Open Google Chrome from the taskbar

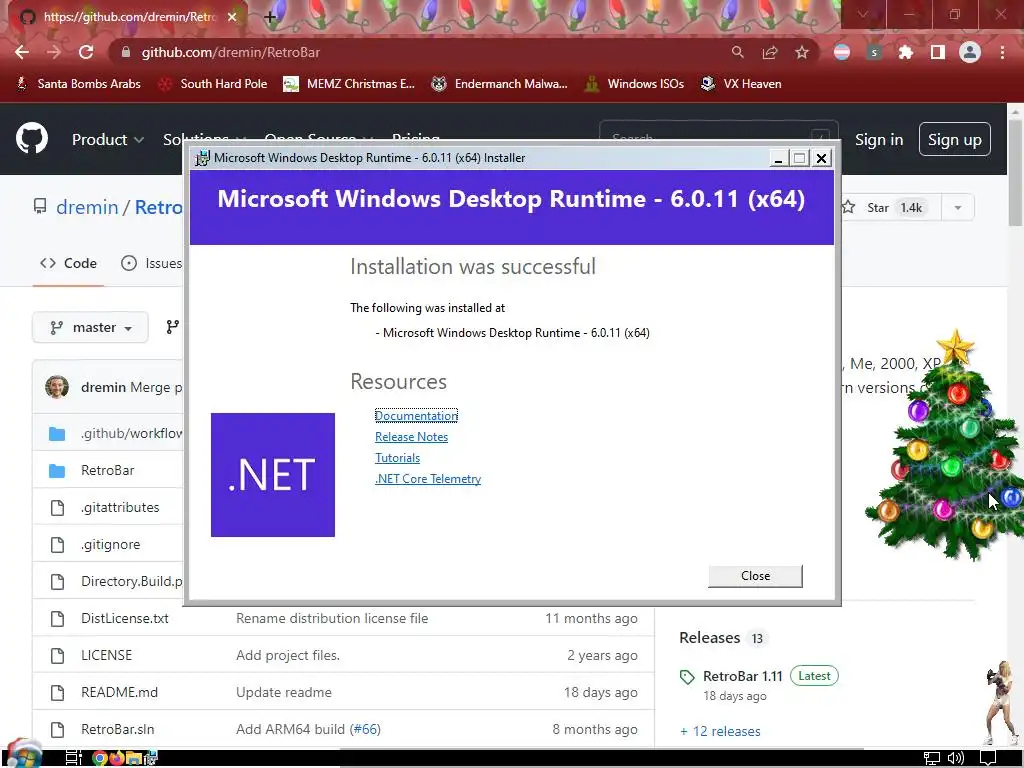[x=100, y=758]
